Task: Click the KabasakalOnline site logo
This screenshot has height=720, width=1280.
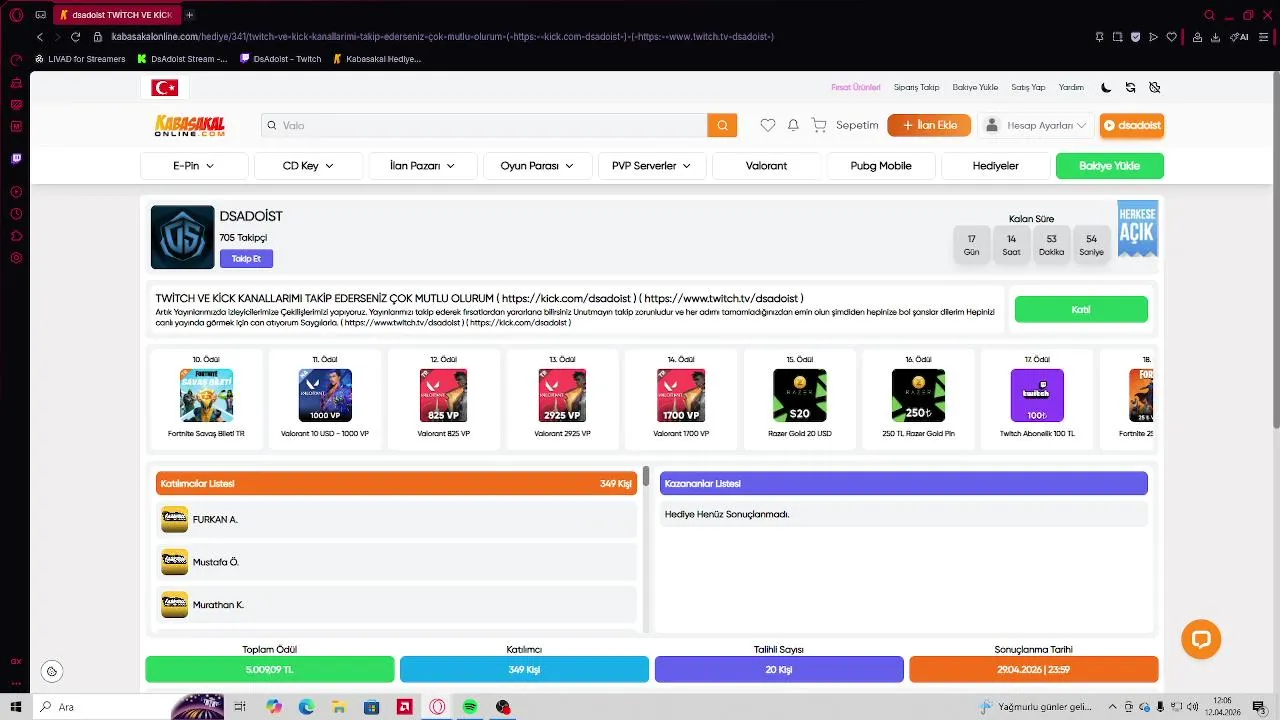Action: click(190, 125)
